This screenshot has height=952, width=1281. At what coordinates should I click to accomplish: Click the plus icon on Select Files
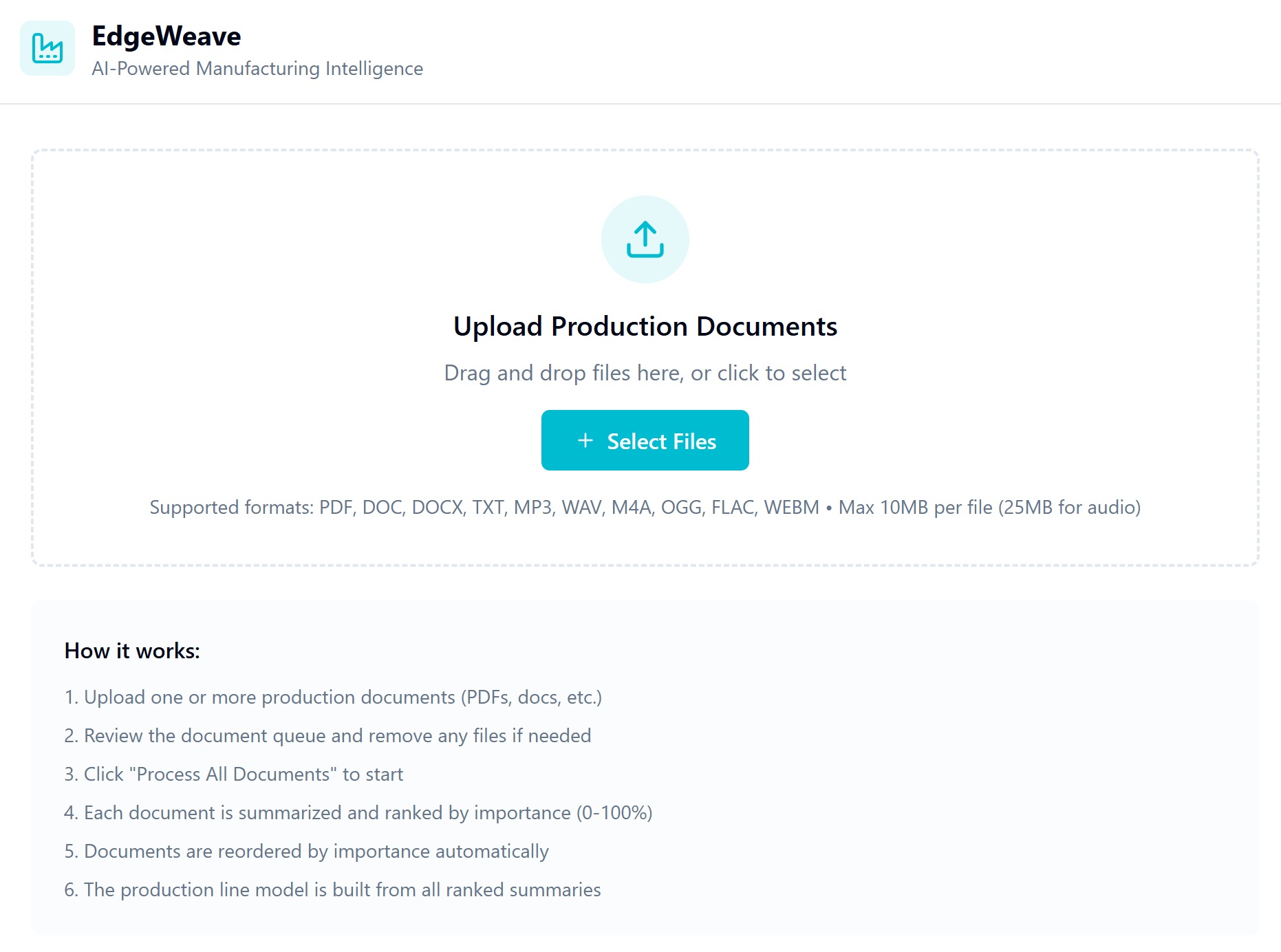(585, 441)
